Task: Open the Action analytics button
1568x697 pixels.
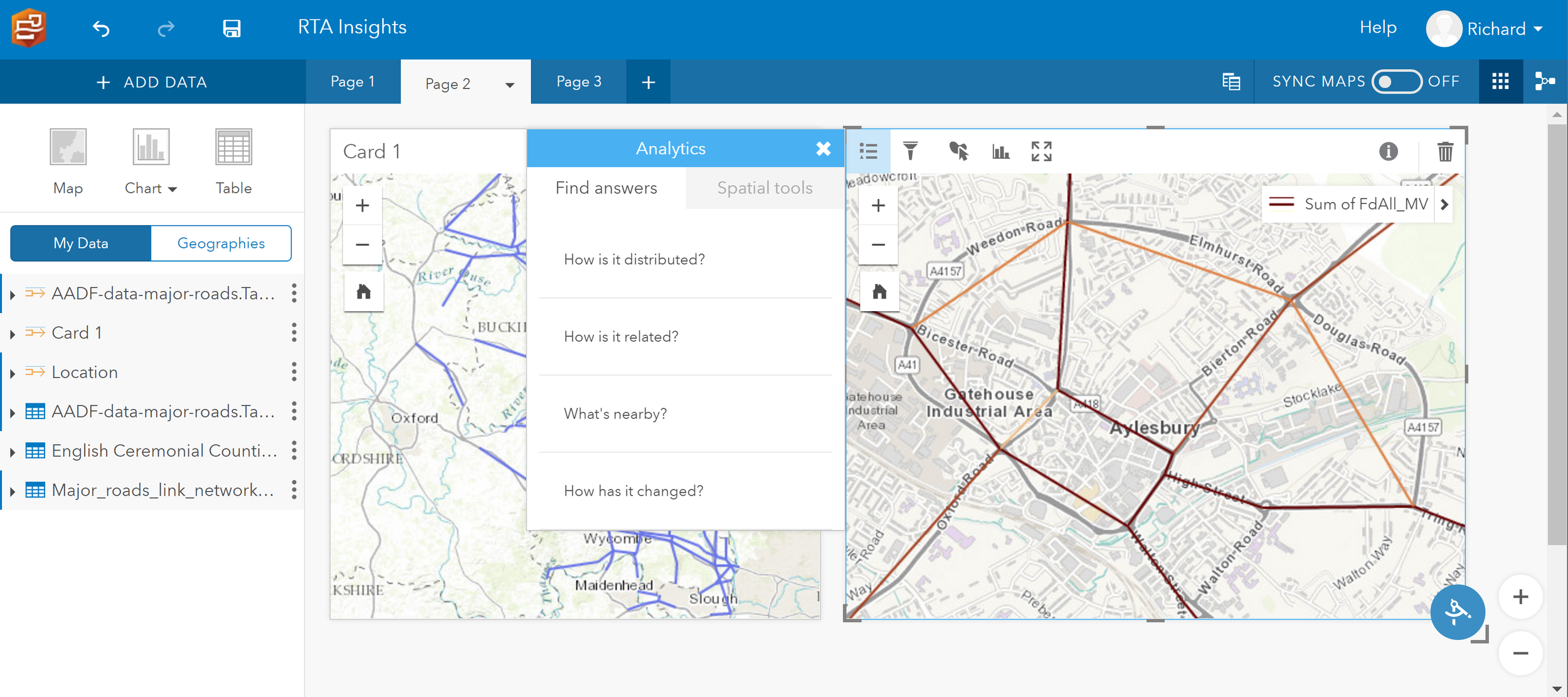Action: (1457, 612)
